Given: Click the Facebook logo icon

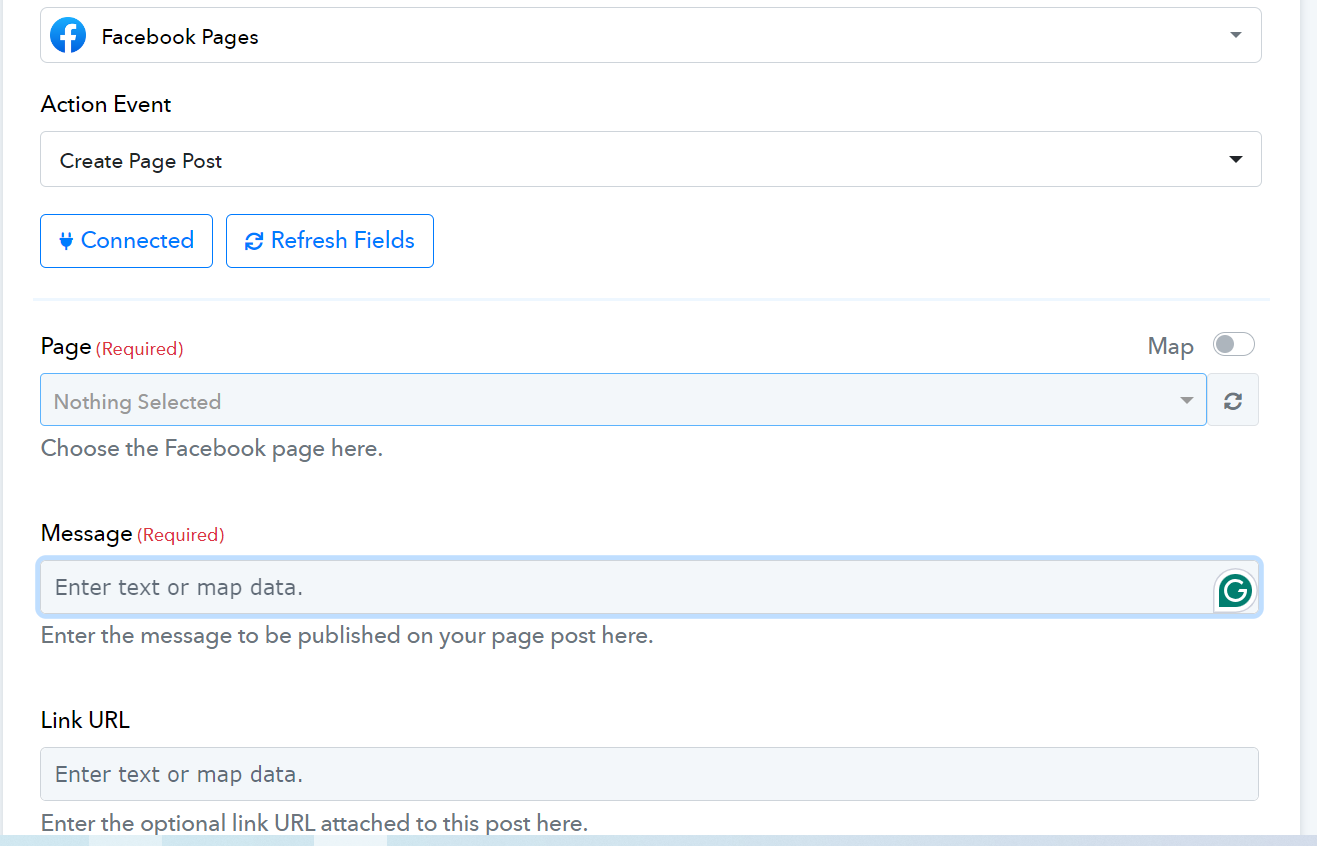Looking at the screenshot, I should tap(68, 36).
